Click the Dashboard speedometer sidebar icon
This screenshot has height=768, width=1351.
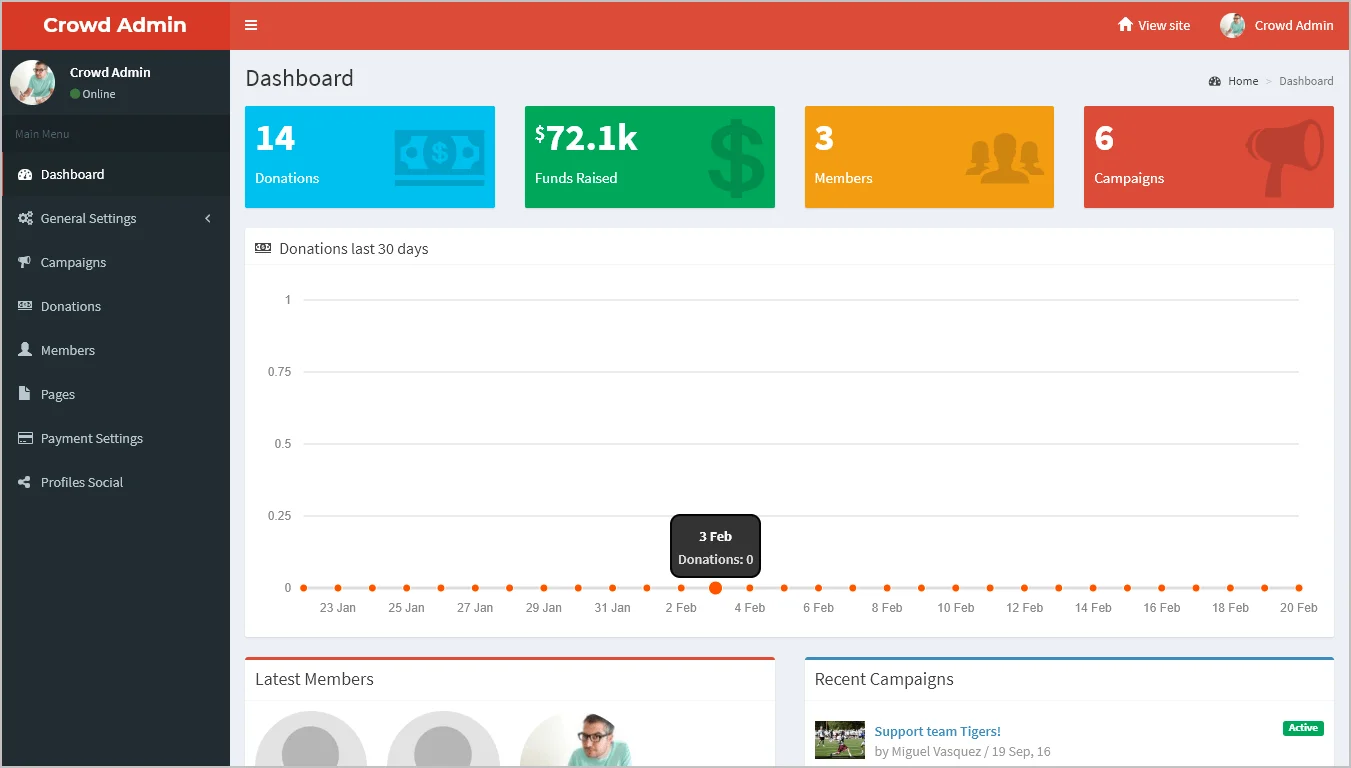coord(25,174)
